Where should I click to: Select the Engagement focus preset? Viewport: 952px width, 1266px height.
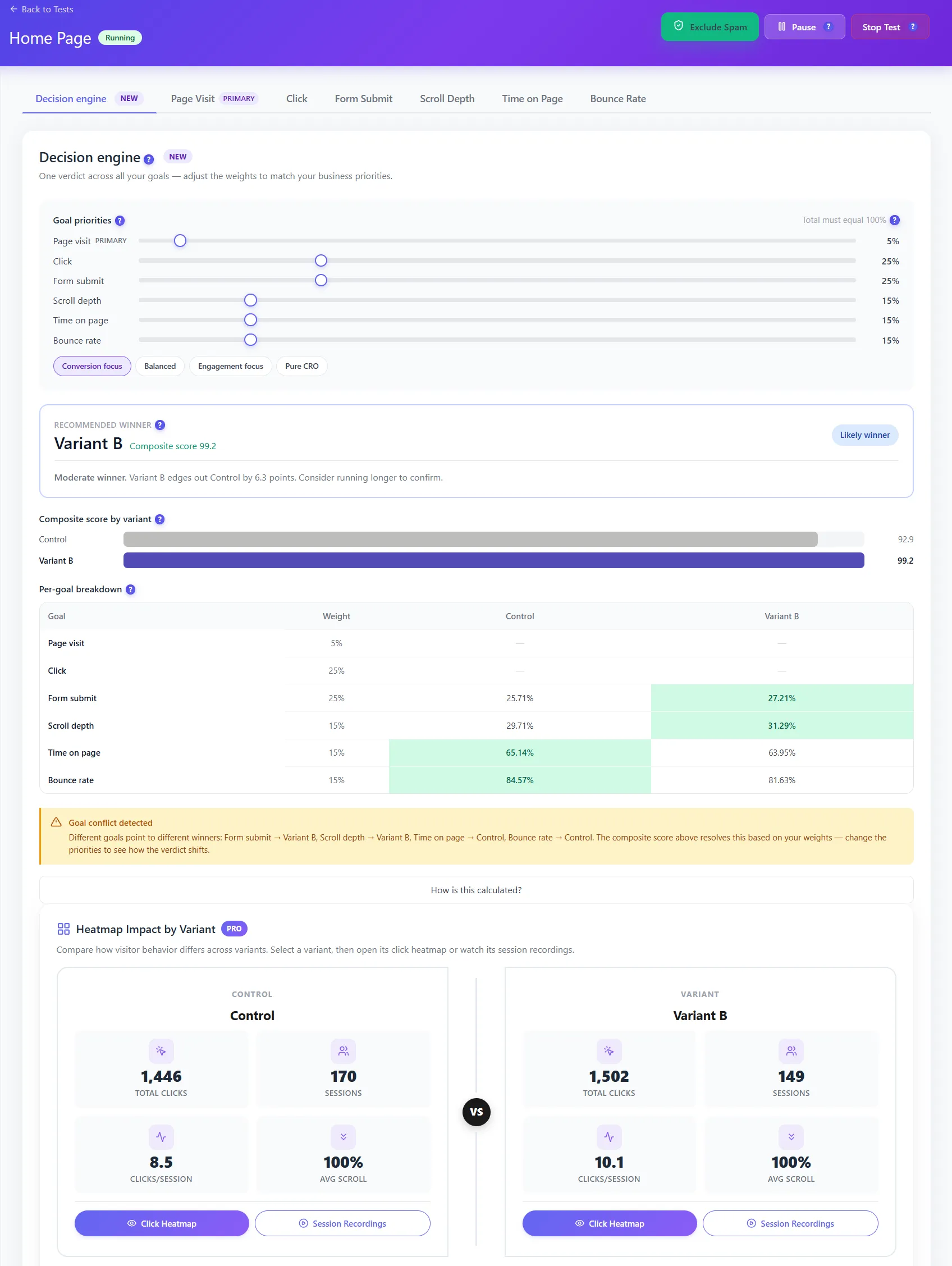click(x=231, y=366)
